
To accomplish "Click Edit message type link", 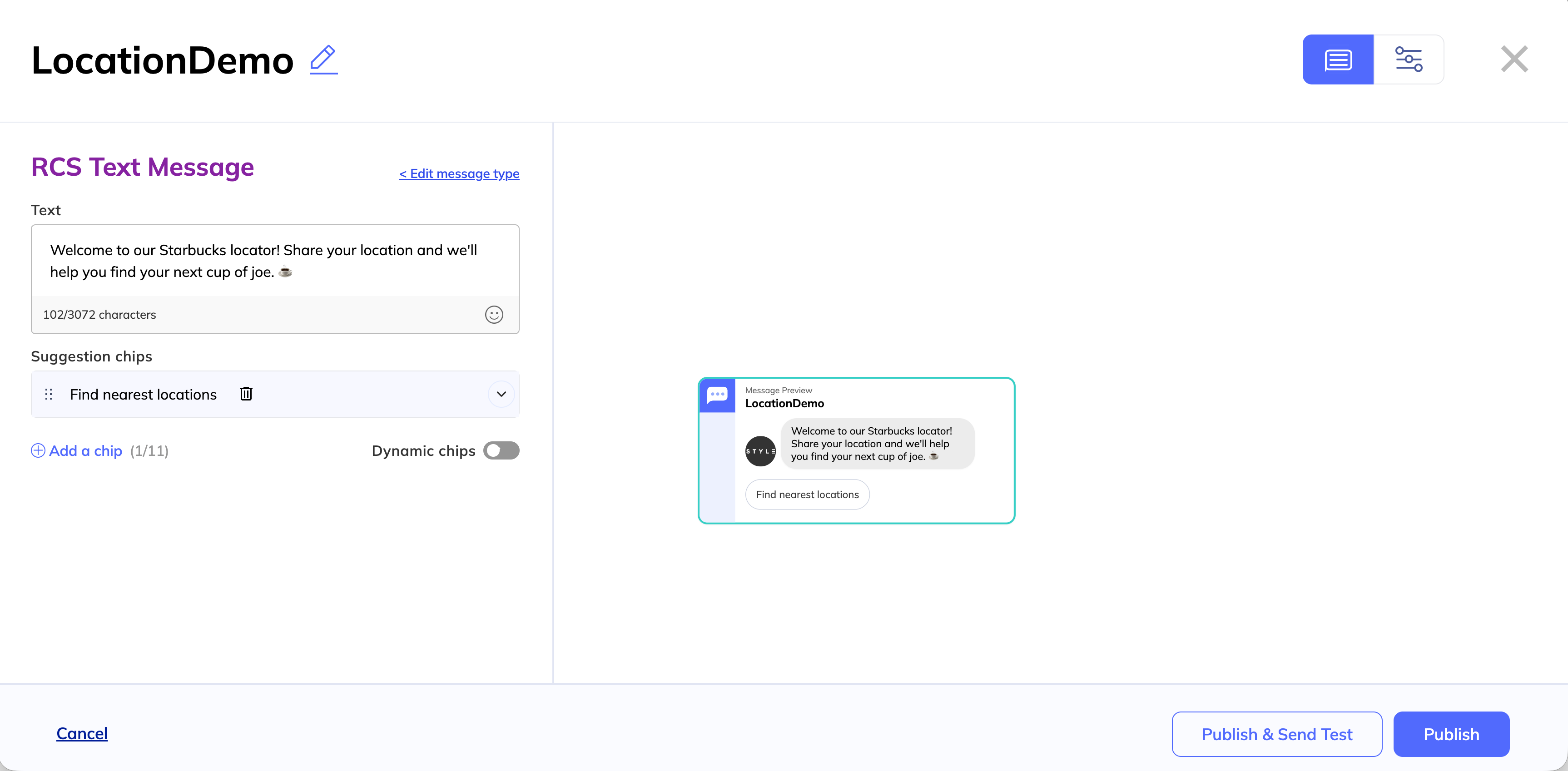I will (459, 173).
